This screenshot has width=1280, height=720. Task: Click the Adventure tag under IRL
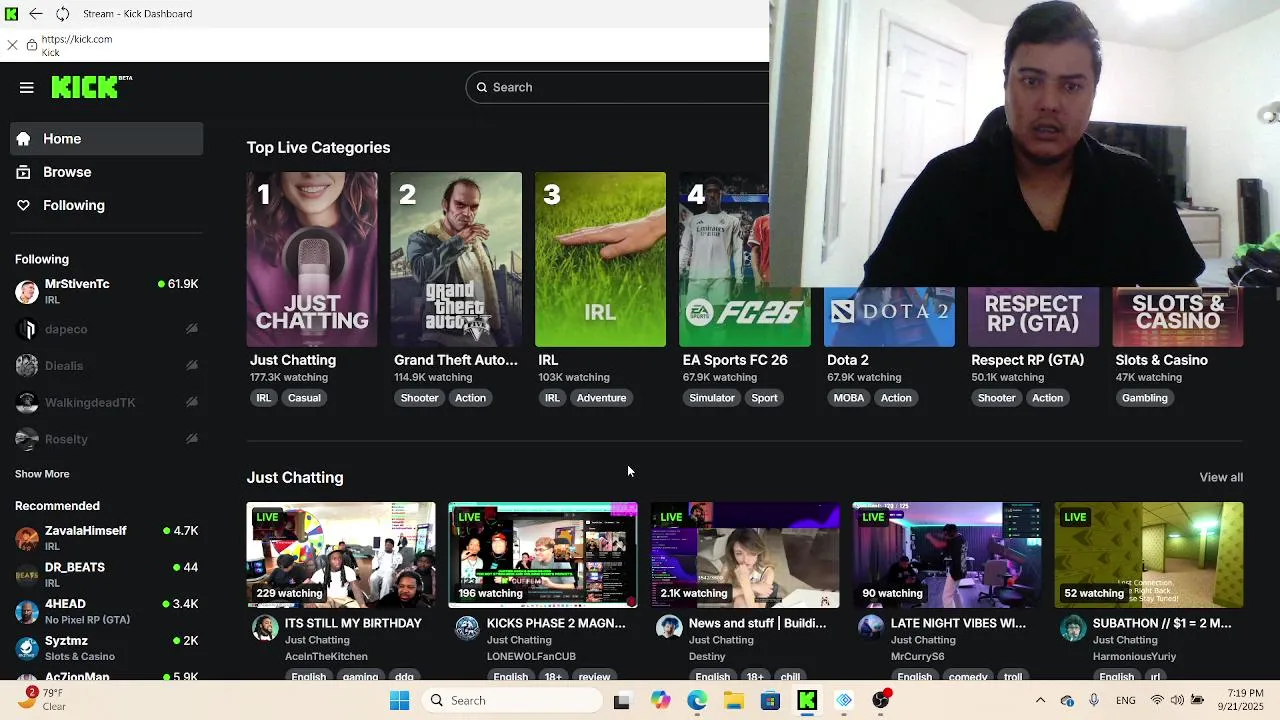(x=601, y=398)
